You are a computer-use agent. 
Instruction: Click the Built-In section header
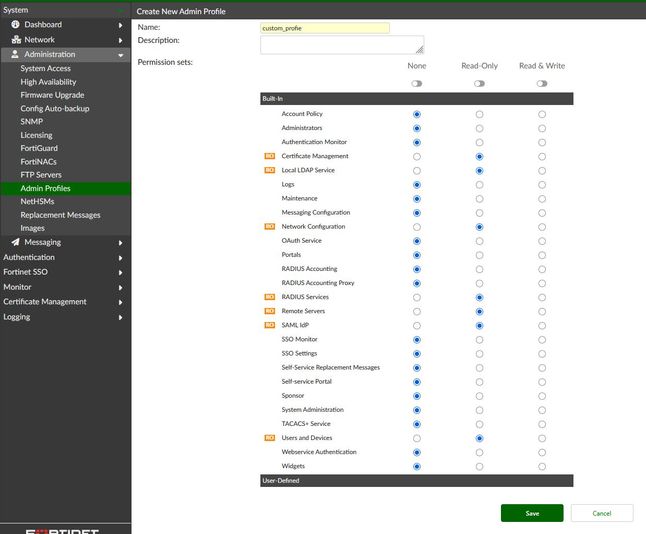(x=417, y=98)
